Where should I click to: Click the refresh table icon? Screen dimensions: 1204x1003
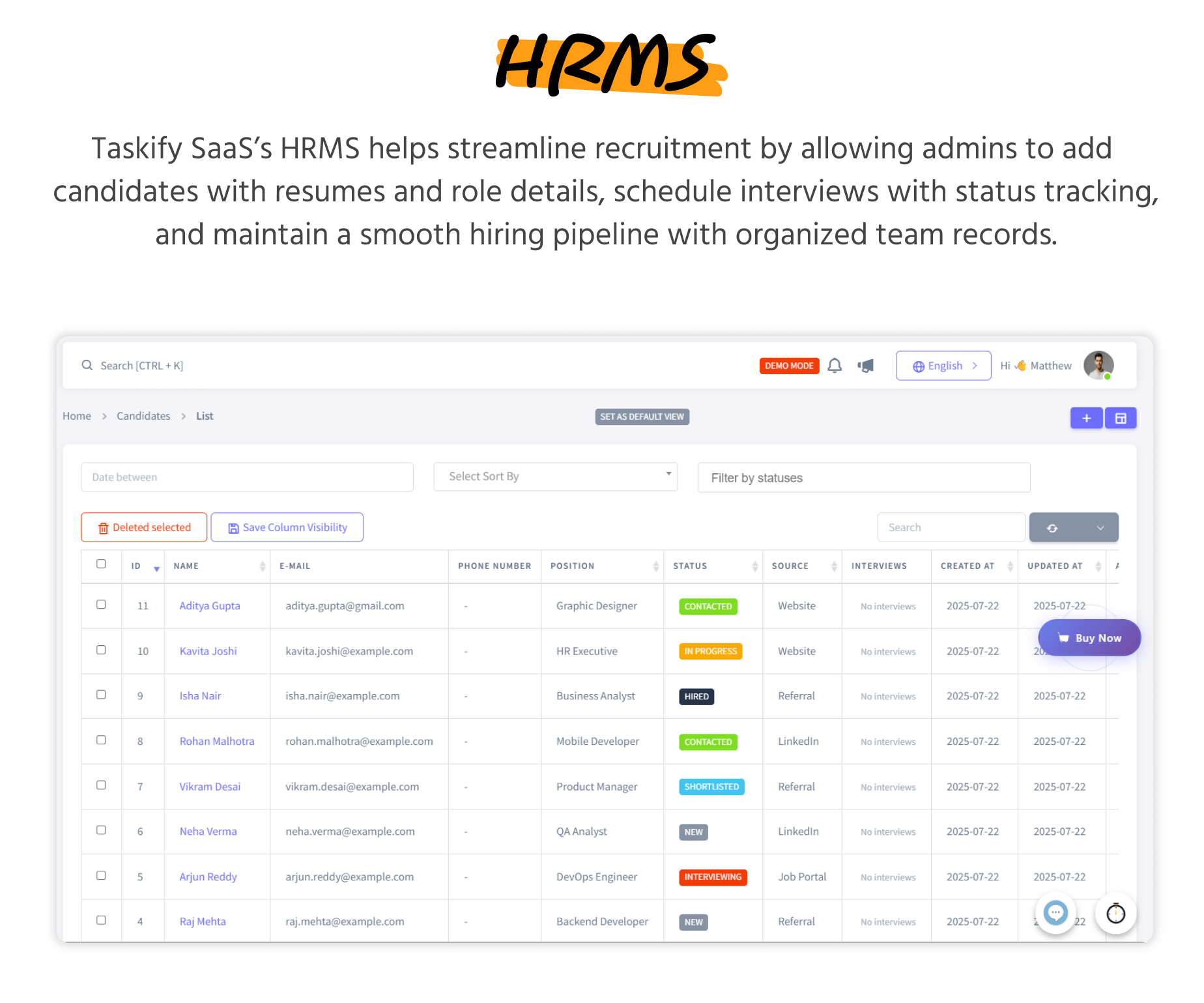point(1052,528)
